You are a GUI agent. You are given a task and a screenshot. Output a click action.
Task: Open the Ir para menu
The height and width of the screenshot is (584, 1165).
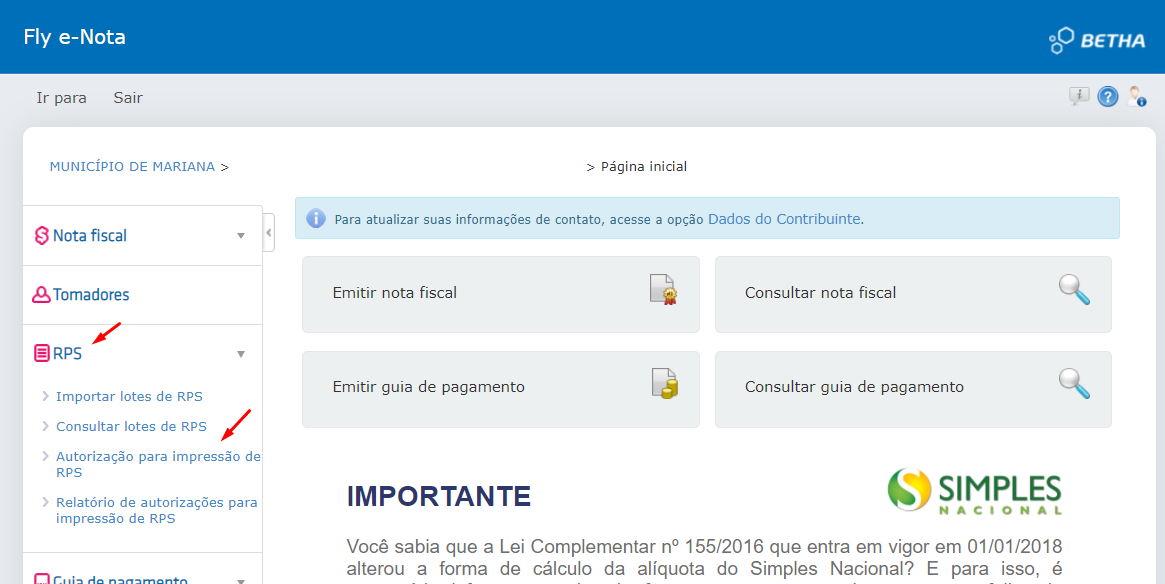point(62,97)
